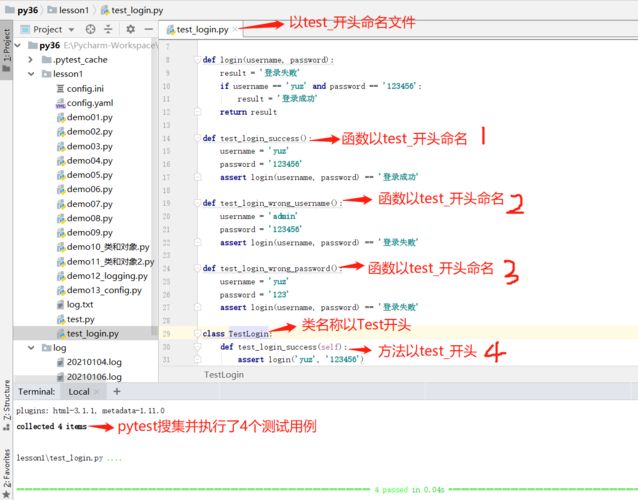The height and width of the screenshot is (500, 638).
Task: Click the log.txt file icon
Action: [60, 304]
